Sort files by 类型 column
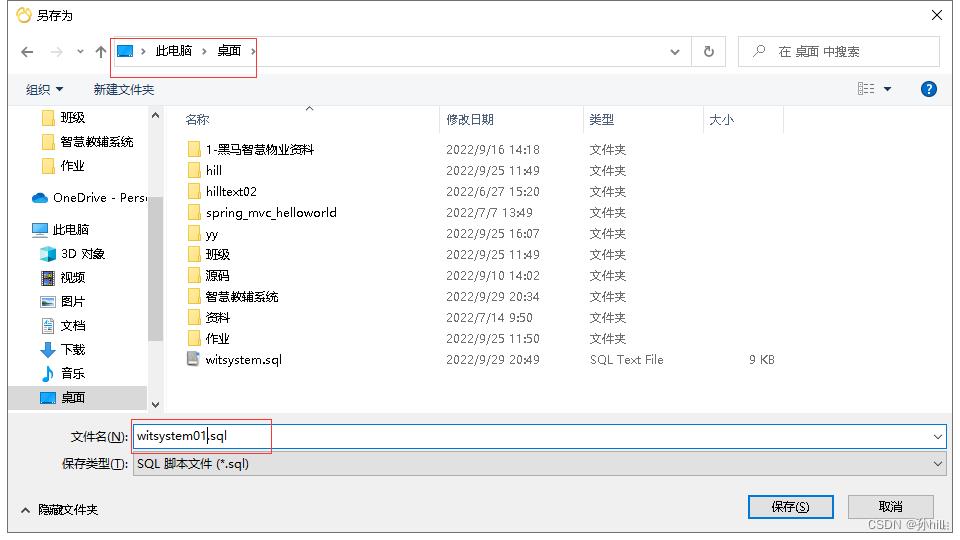 (x=601, y=119)
